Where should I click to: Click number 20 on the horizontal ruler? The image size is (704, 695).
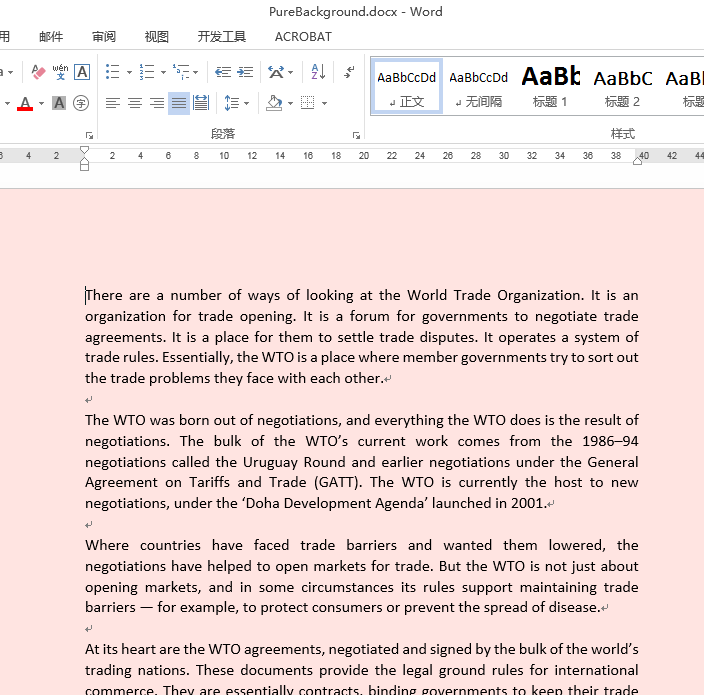click(364, 156)
